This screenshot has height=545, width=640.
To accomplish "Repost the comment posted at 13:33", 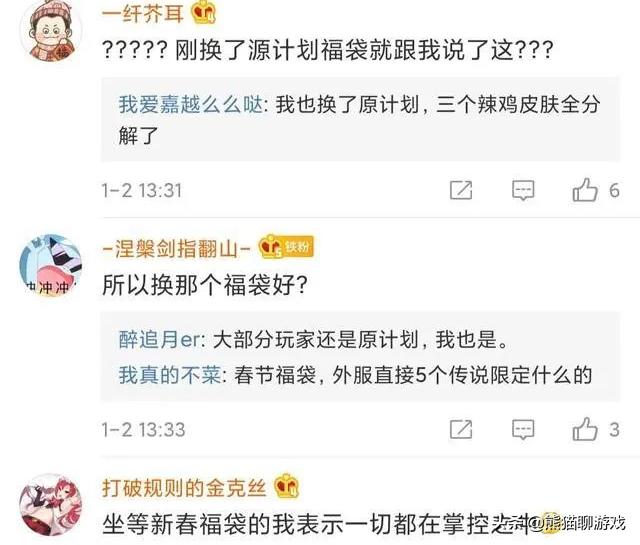I will click(x=461, y=429).
